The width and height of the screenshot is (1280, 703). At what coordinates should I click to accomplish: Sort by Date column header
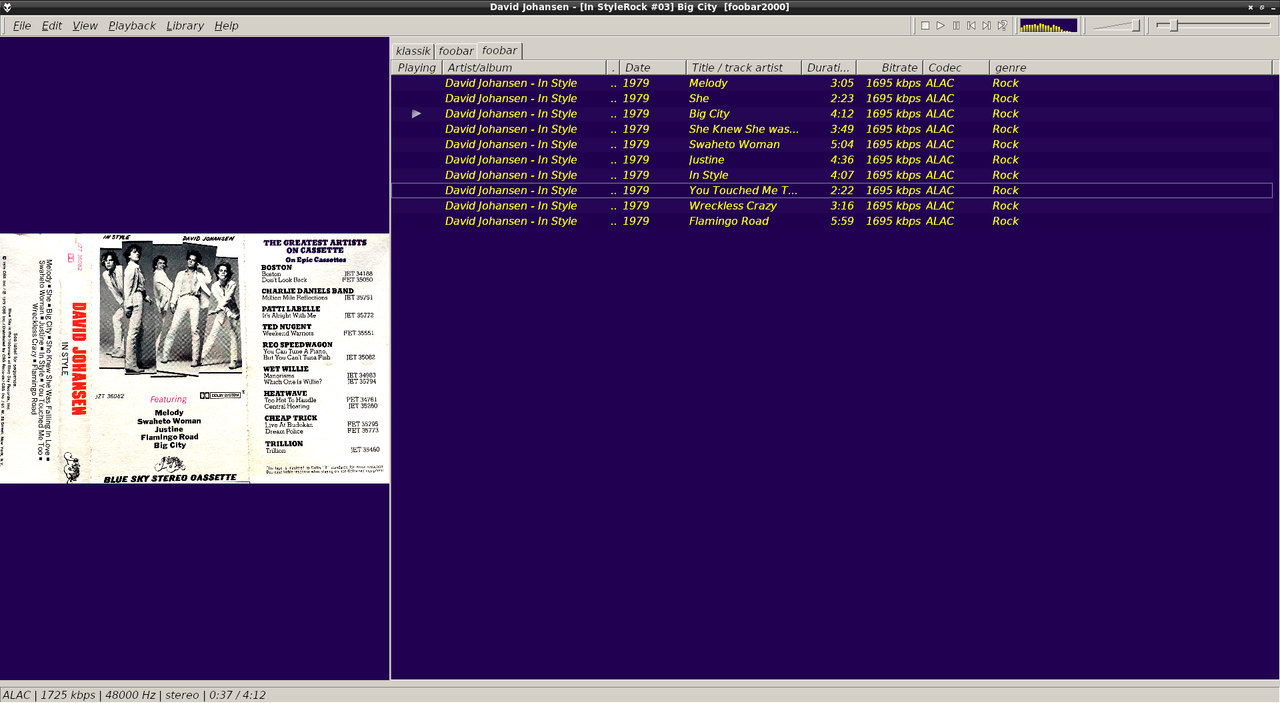[x=652, y=67]
